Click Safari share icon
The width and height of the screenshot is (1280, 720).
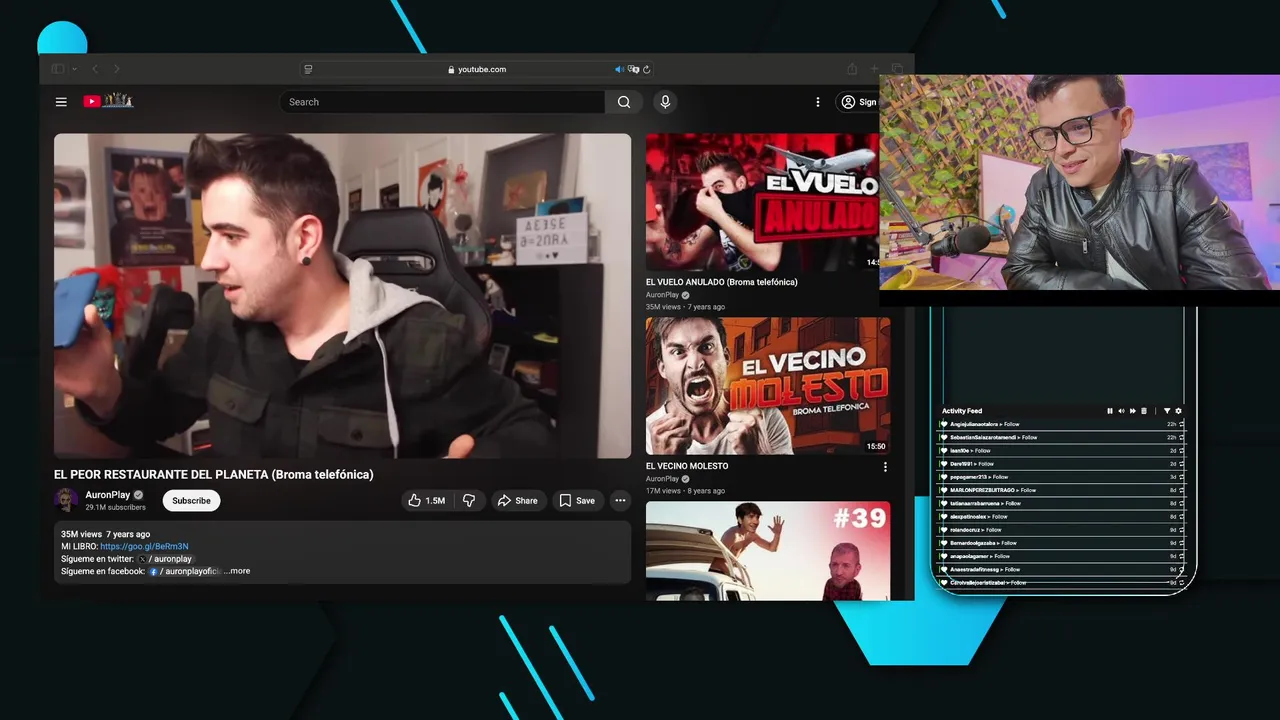click(x=852, y=69)
